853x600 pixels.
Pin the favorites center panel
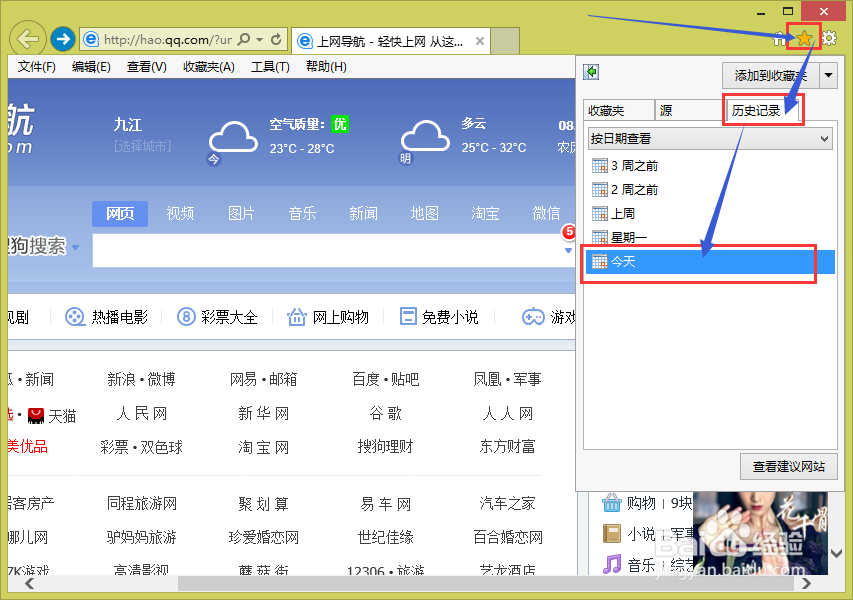point(591,72)
